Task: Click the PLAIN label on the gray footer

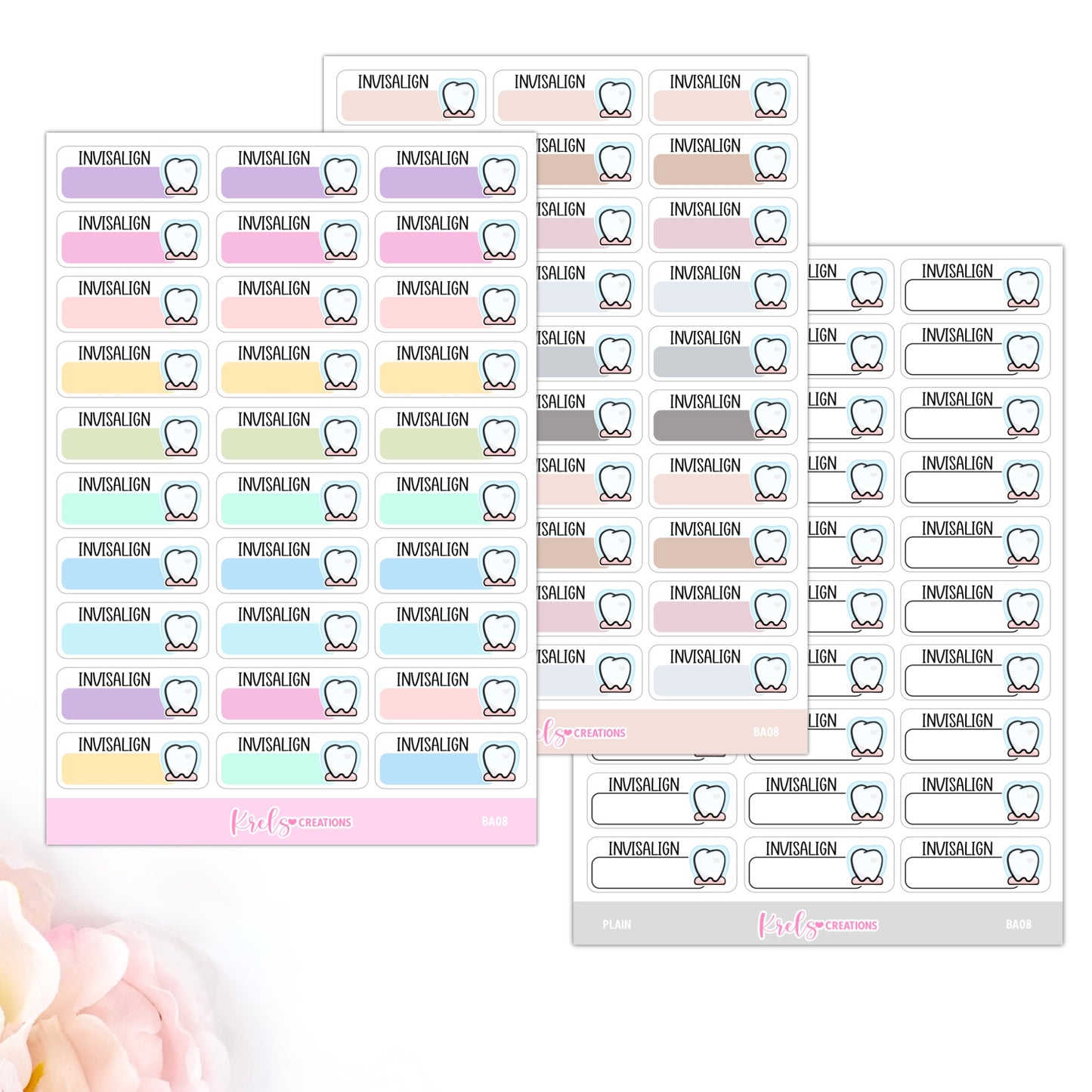Action: (617, 924)
